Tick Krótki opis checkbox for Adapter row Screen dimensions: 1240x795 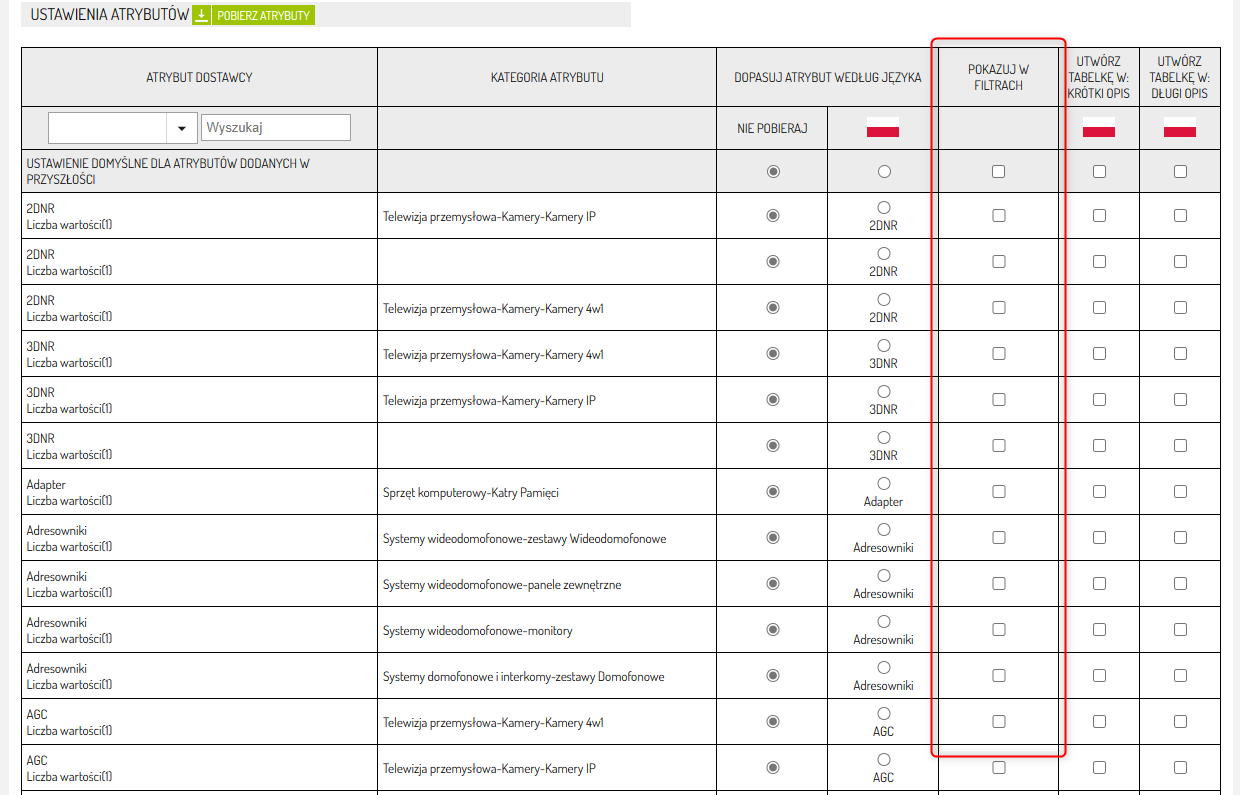click(x=1099, y=491)
